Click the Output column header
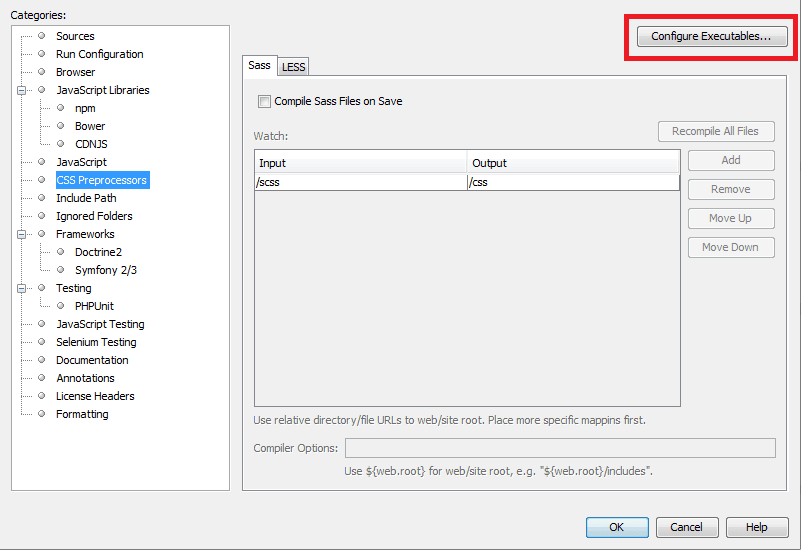Screen dimensions: 801x550 click(574, 163)
